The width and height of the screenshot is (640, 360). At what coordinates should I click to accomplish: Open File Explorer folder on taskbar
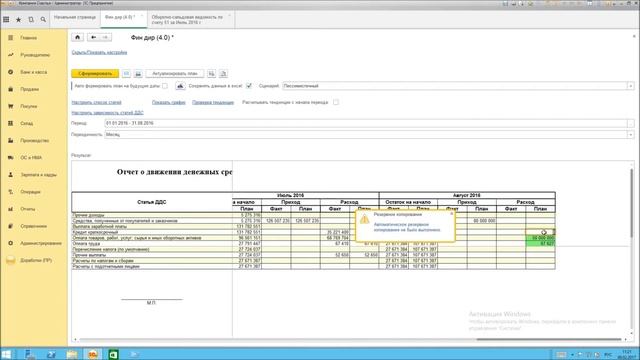click(x=72, y=354)
